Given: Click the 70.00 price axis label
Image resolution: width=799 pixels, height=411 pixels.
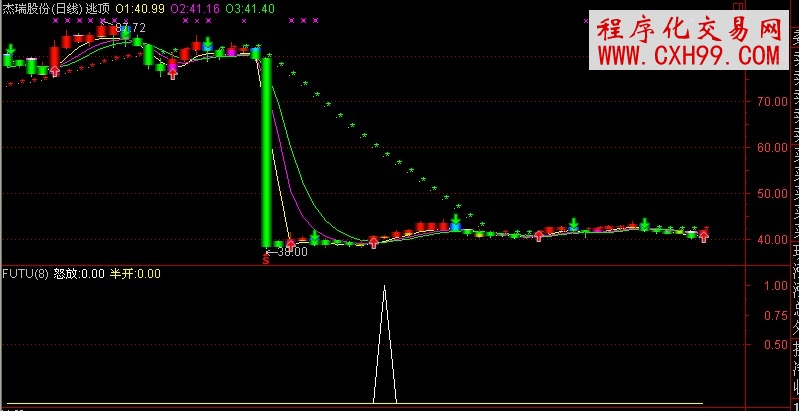Looking at the screenshot, I should [x=772, y=101].
